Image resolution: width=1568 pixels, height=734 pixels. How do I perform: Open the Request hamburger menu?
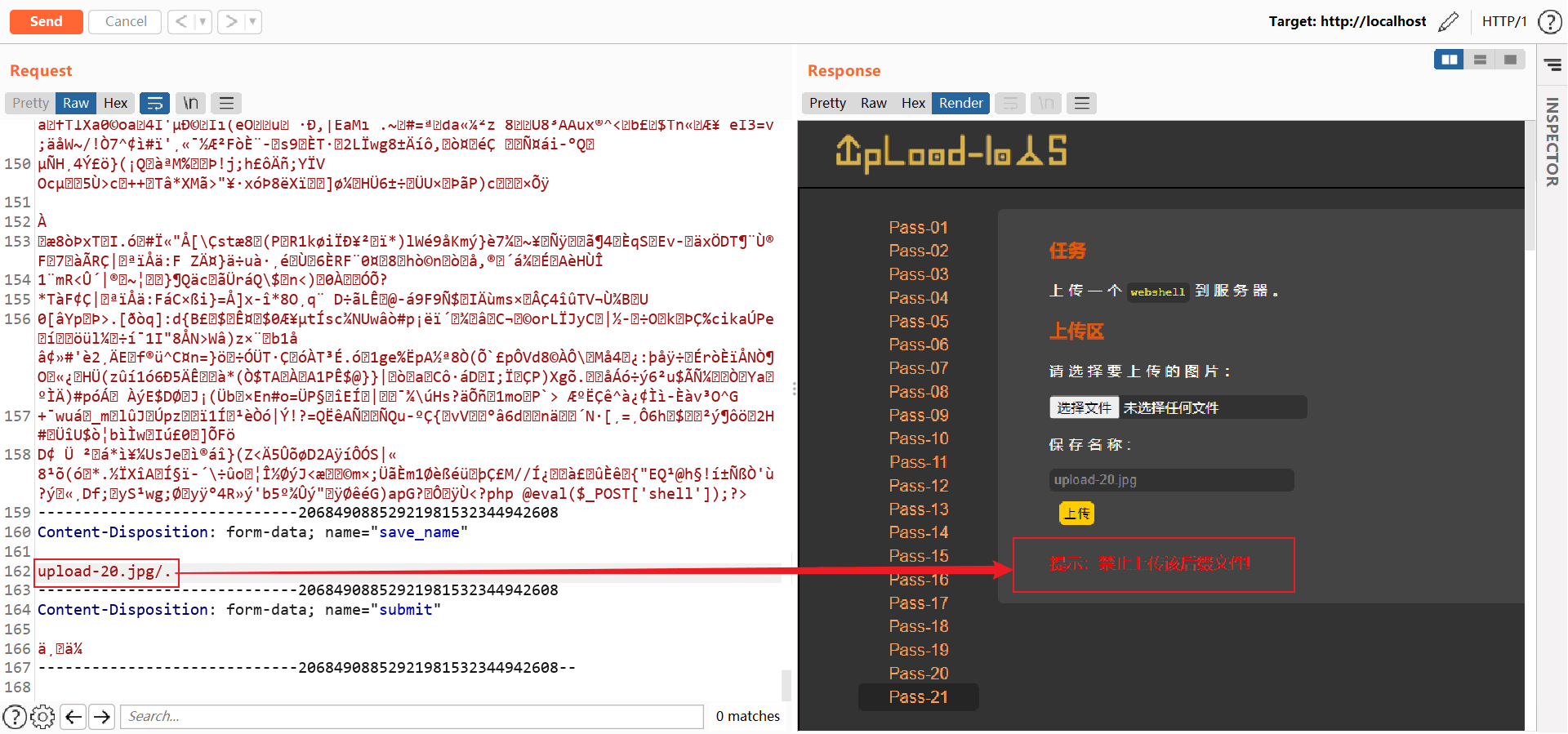pyautogui.click(x=226, y=103)
